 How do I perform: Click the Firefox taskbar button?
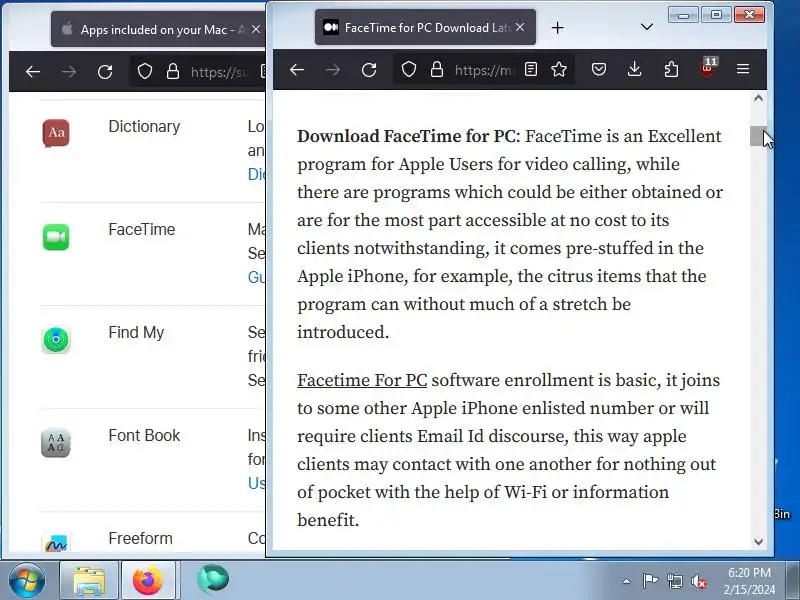tap(149, 580)
